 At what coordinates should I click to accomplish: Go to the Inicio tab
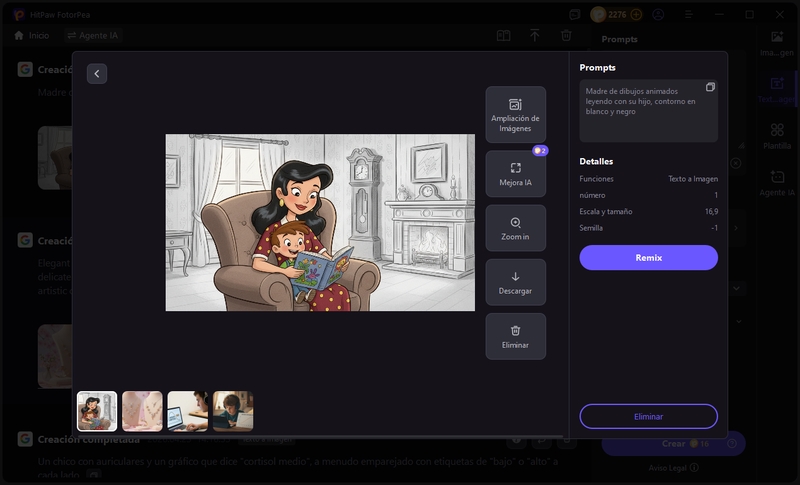(31, 35)
